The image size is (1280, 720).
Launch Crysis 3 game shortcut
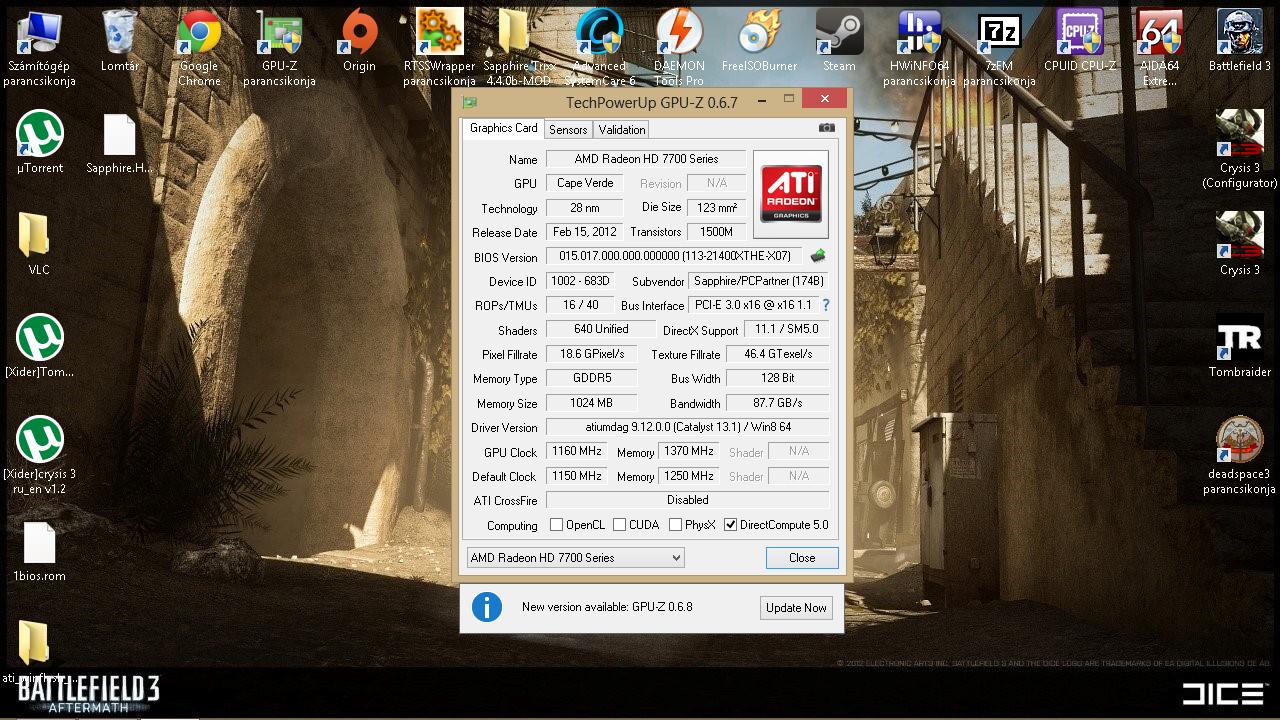pos(1239,244)
